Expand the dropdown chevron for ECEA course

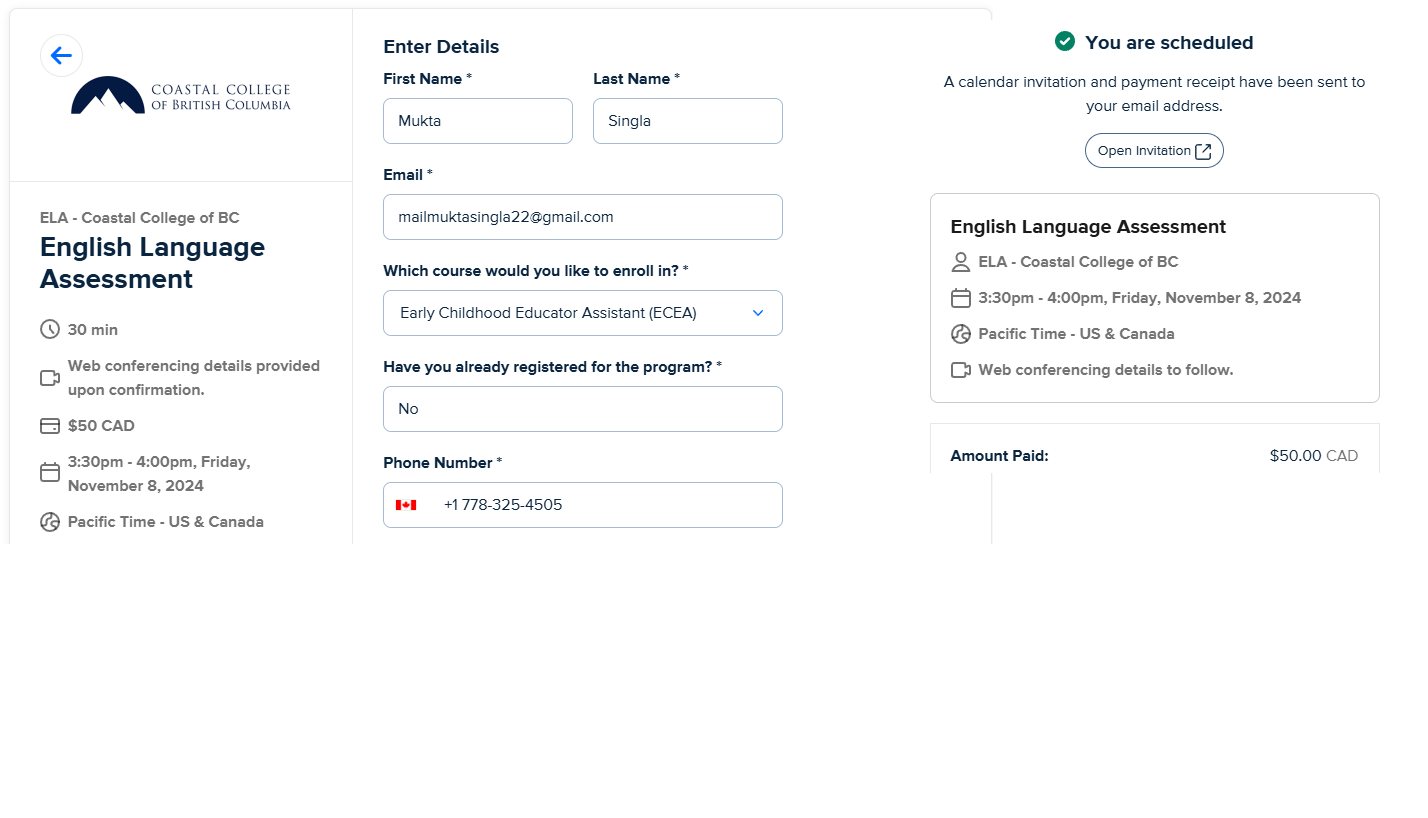pos(758,313)
